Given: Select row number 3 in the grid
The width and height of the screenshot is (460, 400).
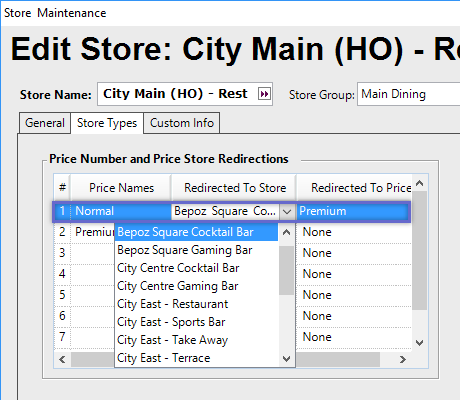Looking at the screenshot, I should click(x=62, y=253).
